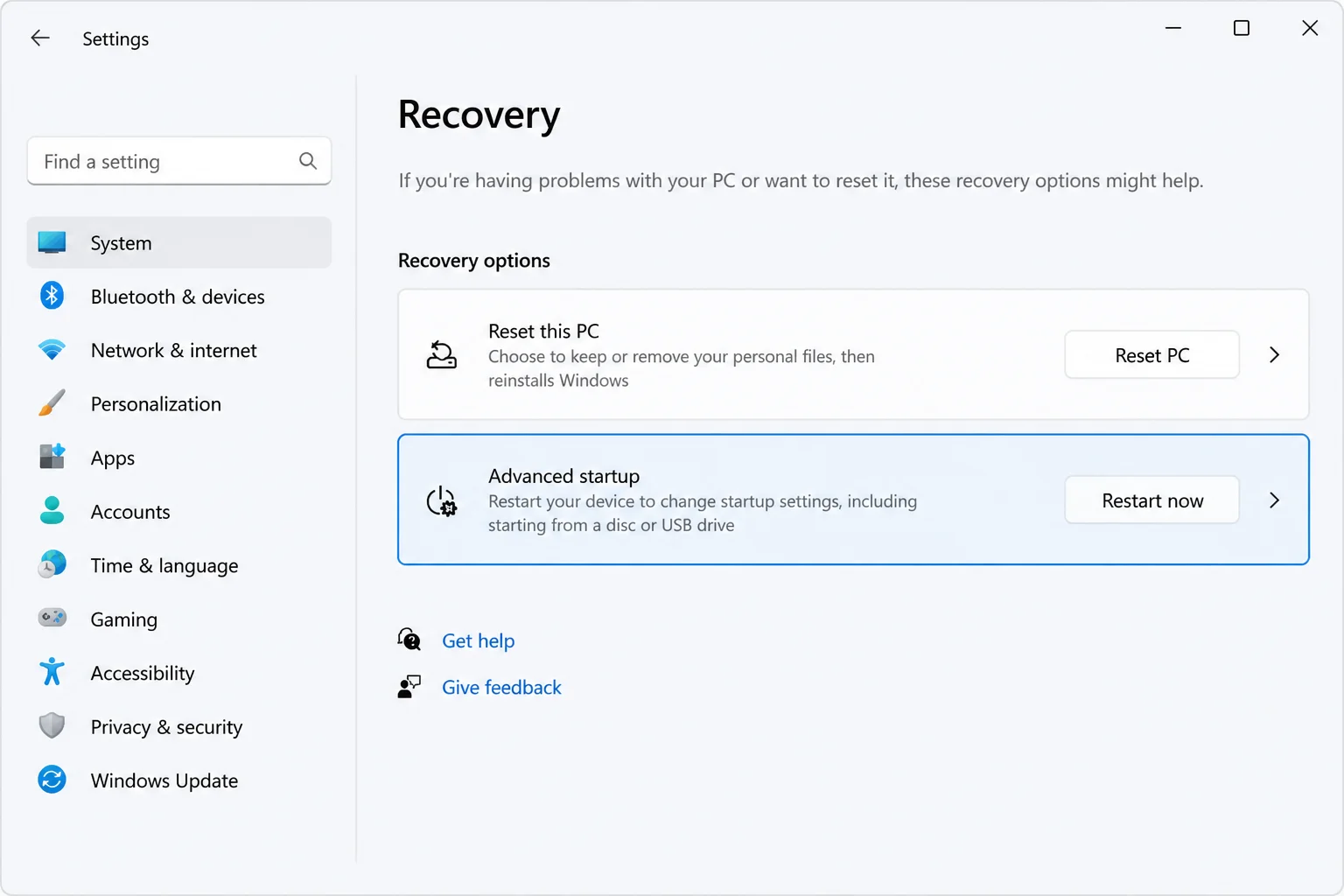Expand the Advanced startup chevron
Screen dimensions: 1344x896
1274,500
